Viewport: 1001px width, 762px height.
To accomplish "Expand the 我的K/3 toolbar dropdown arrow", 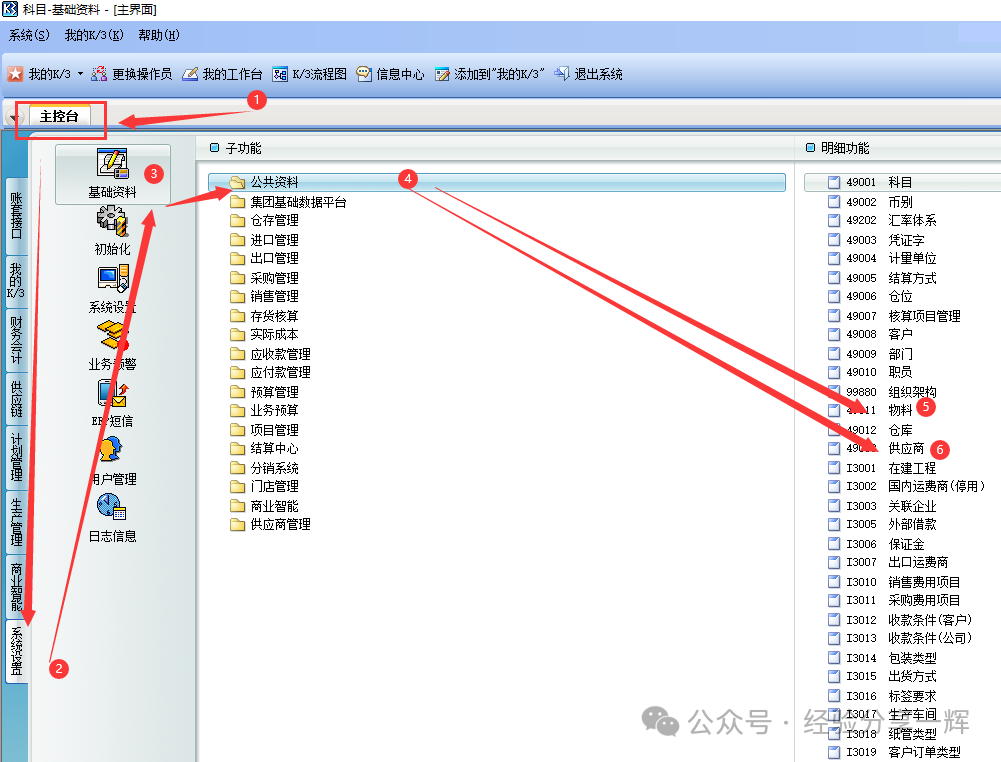I will pos(80,74).
